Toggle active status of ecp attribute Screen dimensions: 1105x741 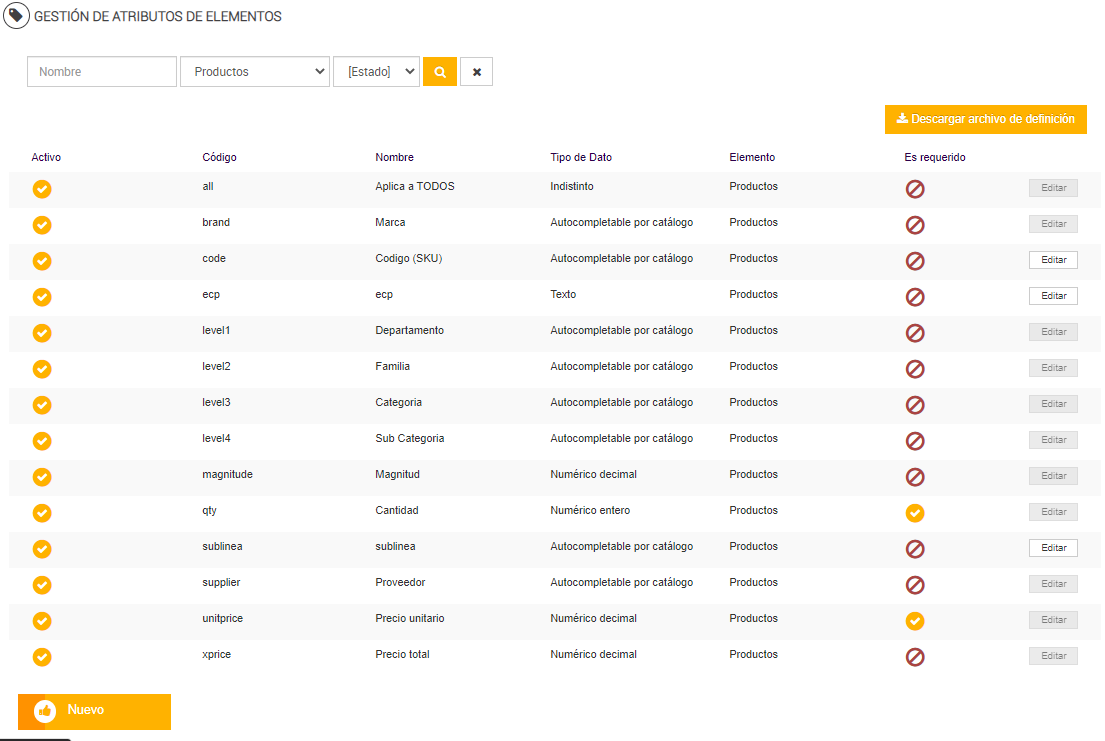click(x=42, y=297)
